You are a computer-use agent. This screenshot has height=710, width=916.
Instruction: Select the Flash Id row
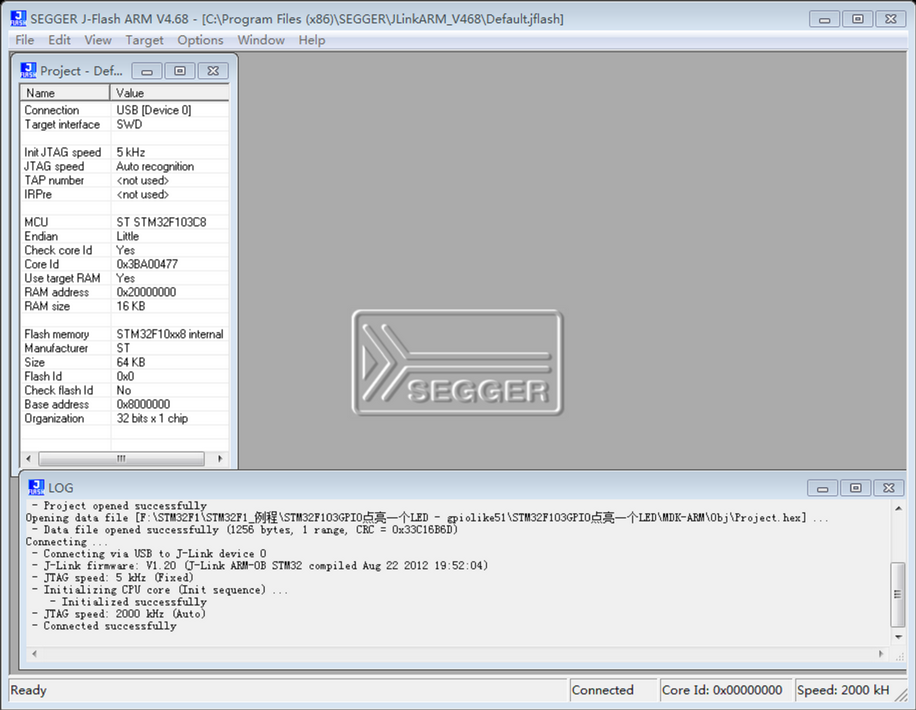tap(124, 376)
